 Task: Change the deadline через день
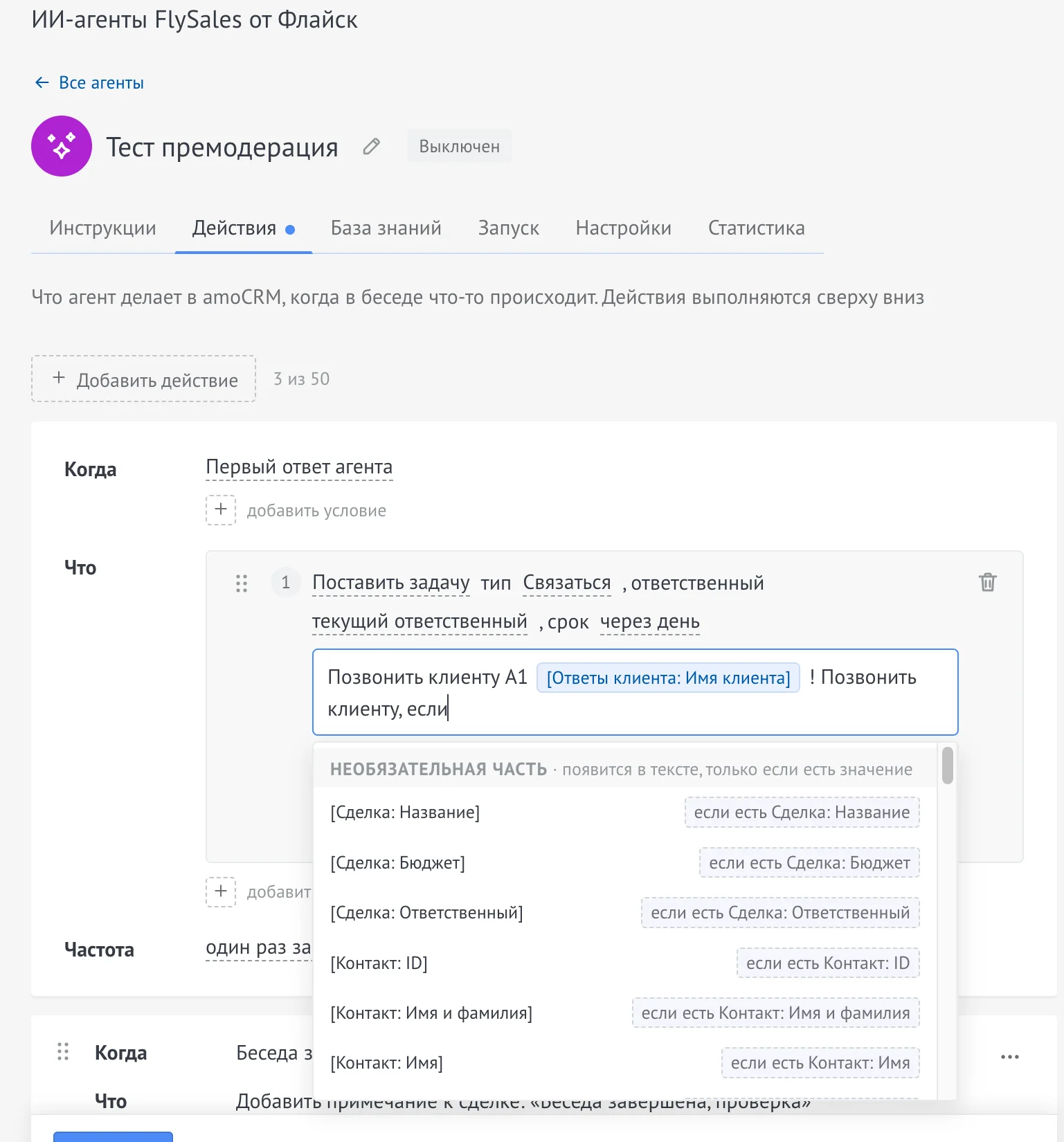(x=650, y=622)
